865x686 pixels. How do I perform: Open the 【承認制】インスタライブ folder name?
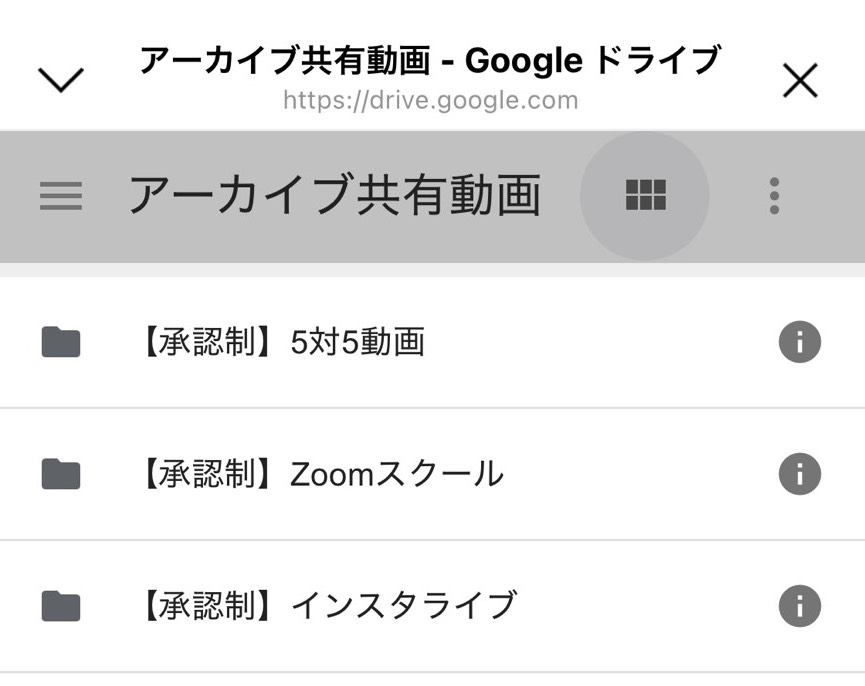coord(324,606)
